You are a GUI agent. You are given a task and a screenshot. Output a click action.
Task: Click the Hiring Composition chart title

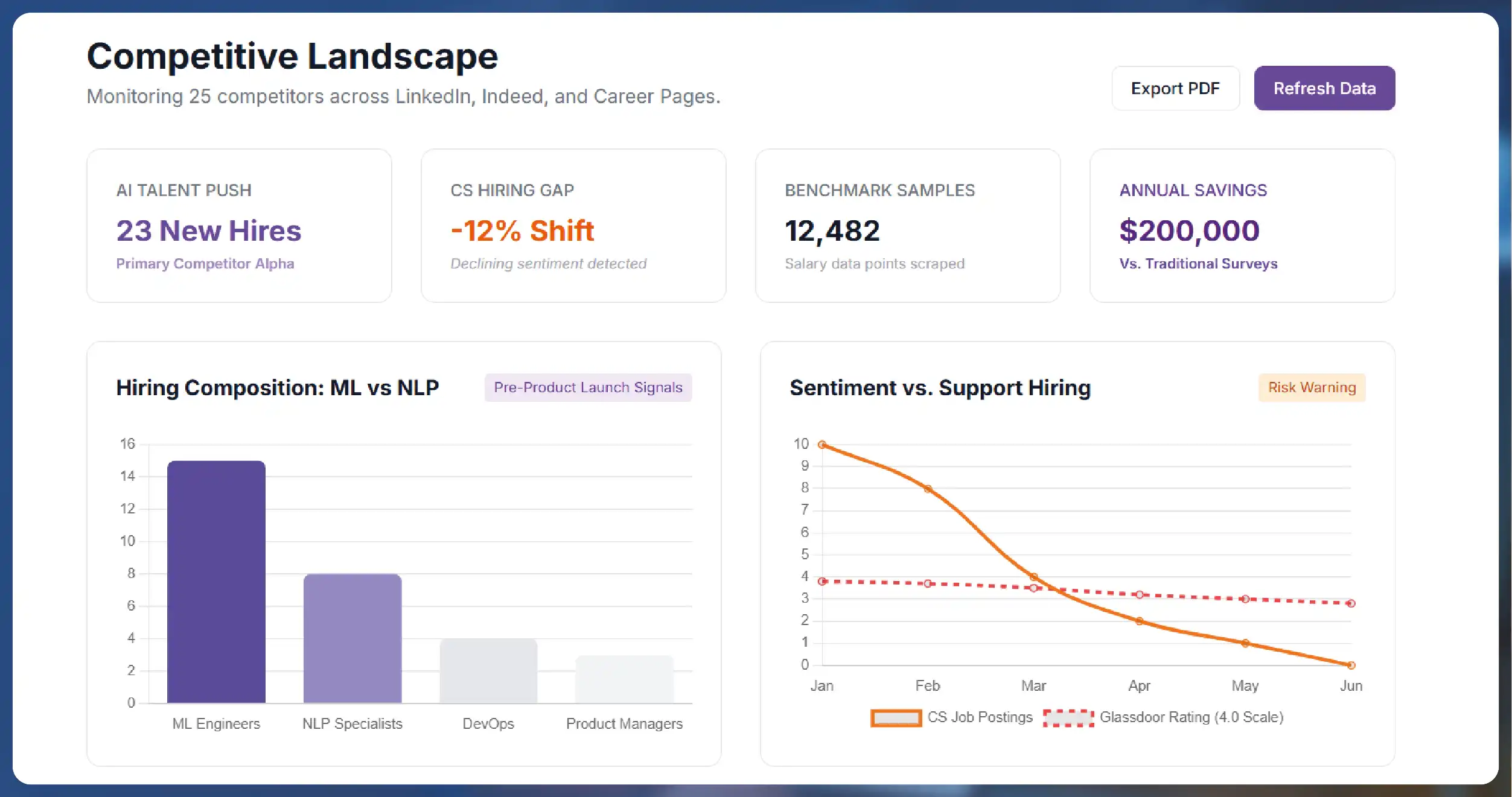tap(278, 387)
